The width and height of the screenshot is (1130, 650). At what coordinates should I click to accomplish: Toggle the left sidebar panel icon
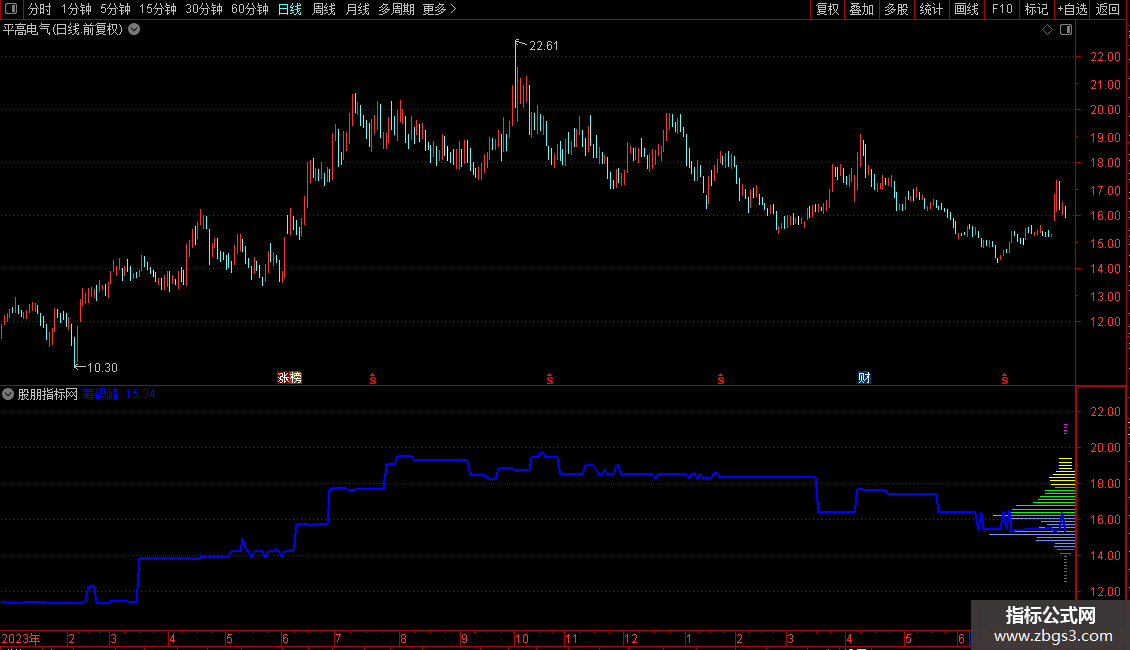point(11,9)
